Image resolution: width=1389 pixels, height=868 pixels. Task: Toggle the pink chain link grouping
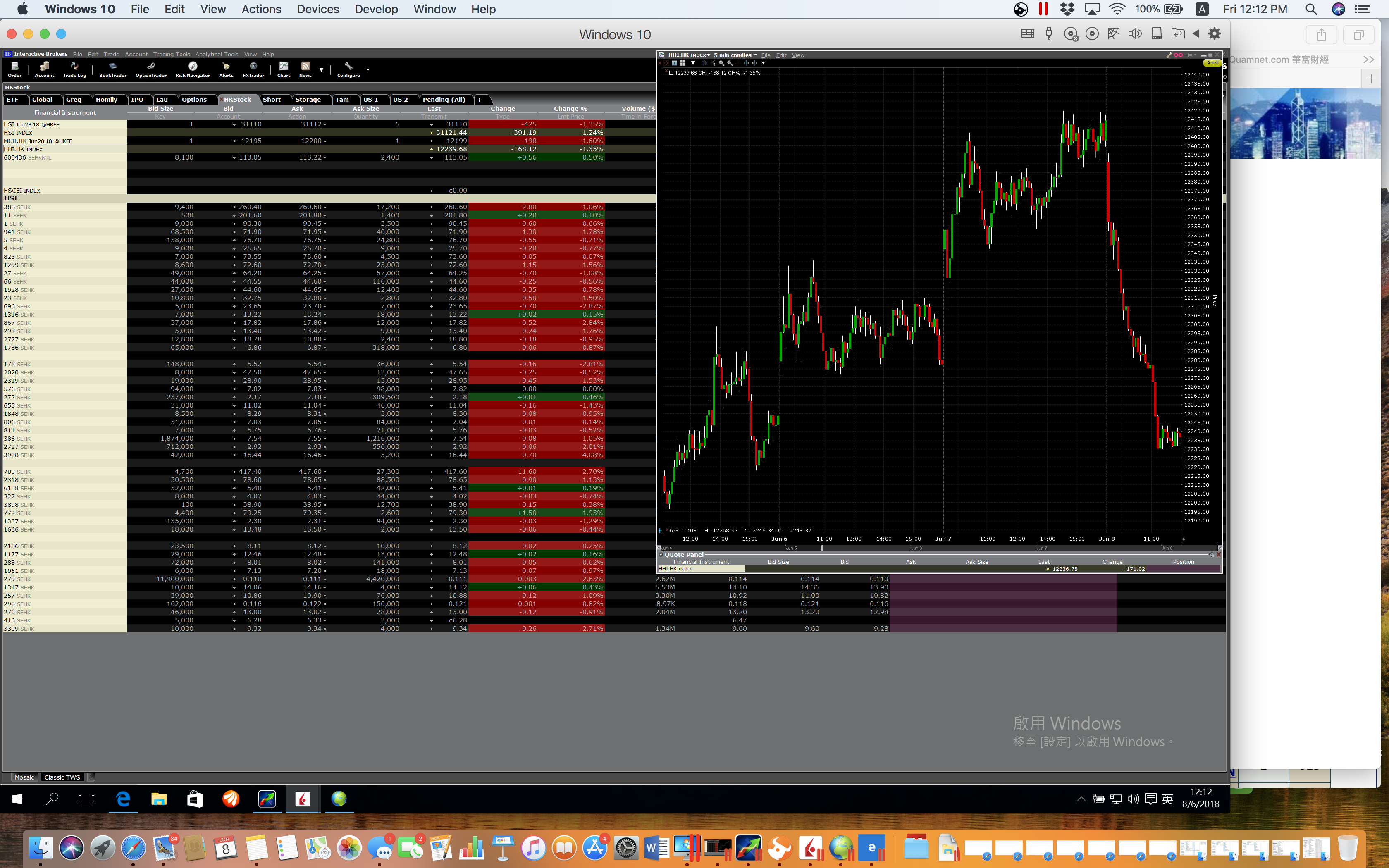tap(1178, 55)
